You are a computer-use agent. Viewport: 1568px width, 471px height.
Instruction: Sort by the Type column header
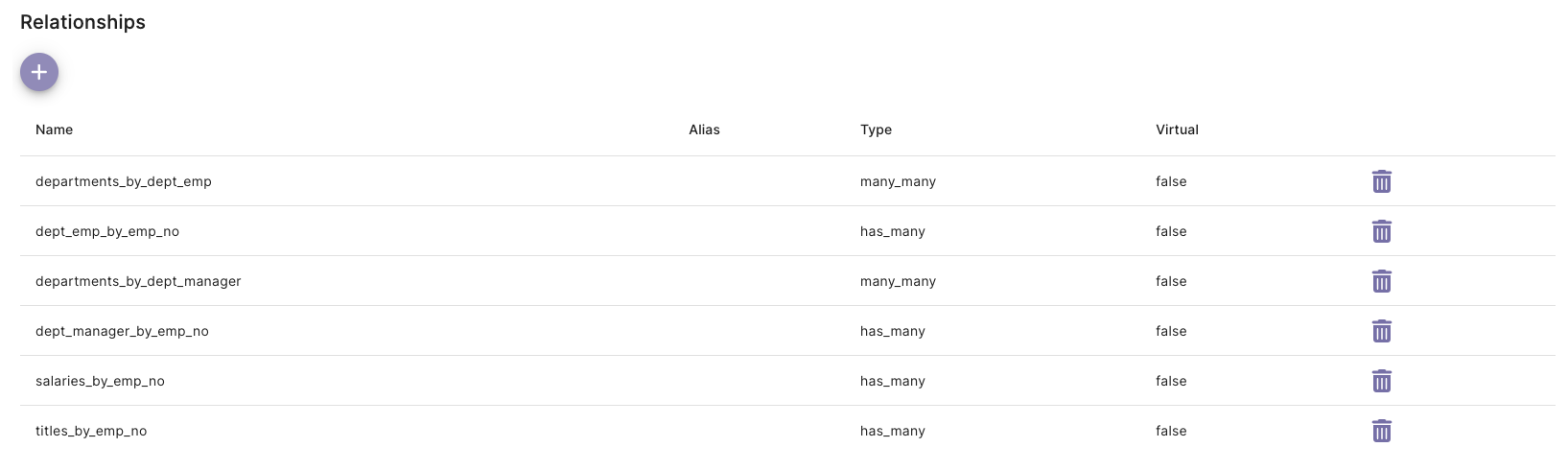tap(876, 130)
